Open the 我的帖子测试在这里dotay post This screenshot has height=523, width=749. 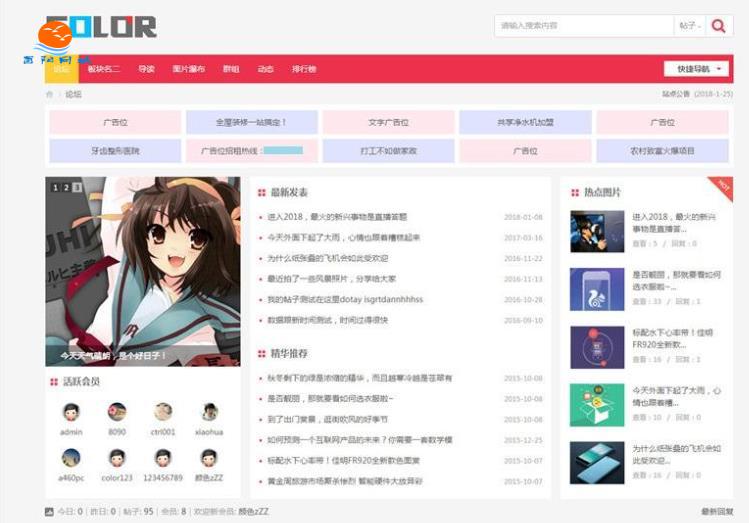pyautogui.click(x=345, y=299)
